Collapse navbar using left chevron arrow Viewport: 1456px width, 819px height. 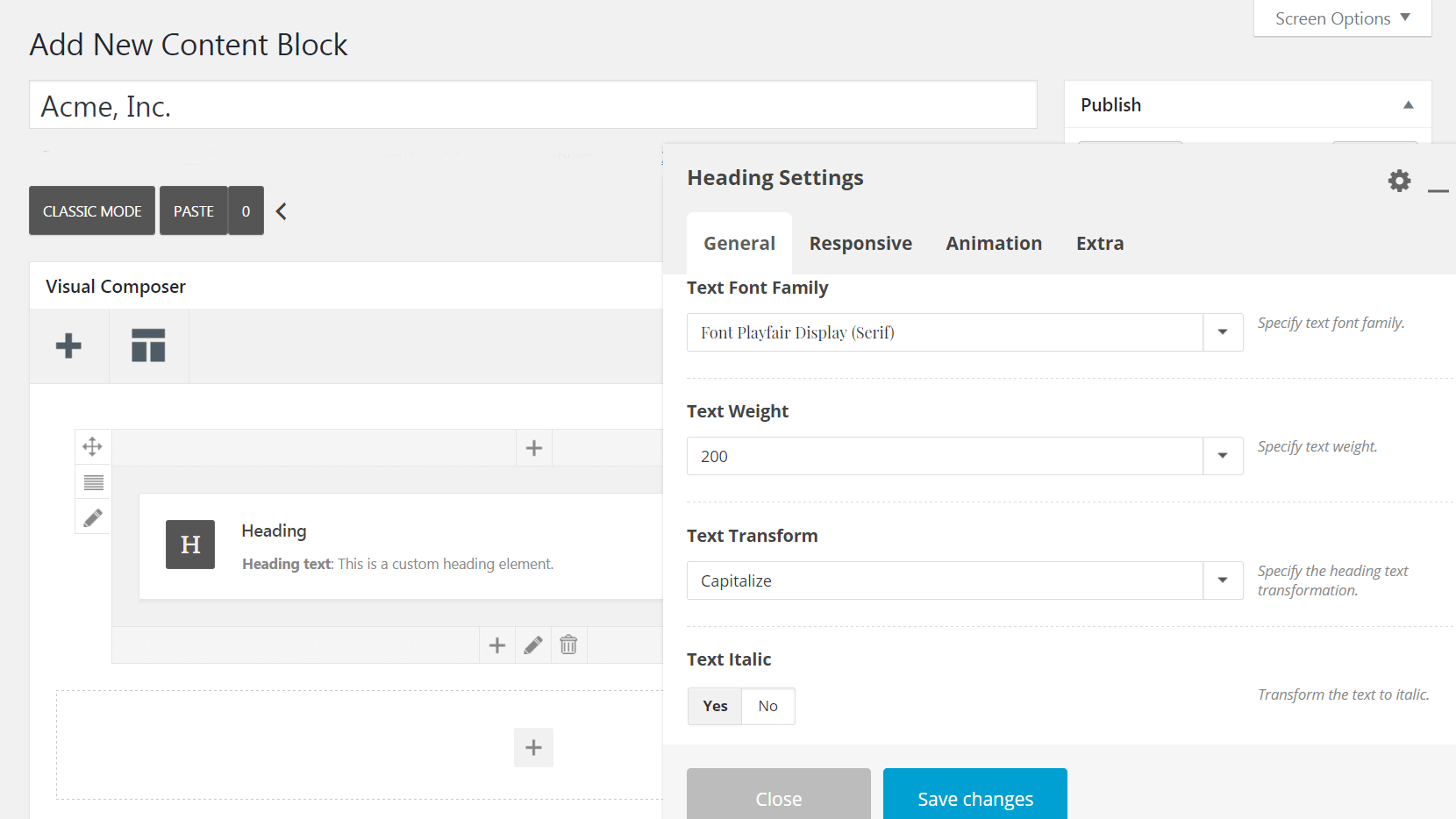tap(282, 211)
